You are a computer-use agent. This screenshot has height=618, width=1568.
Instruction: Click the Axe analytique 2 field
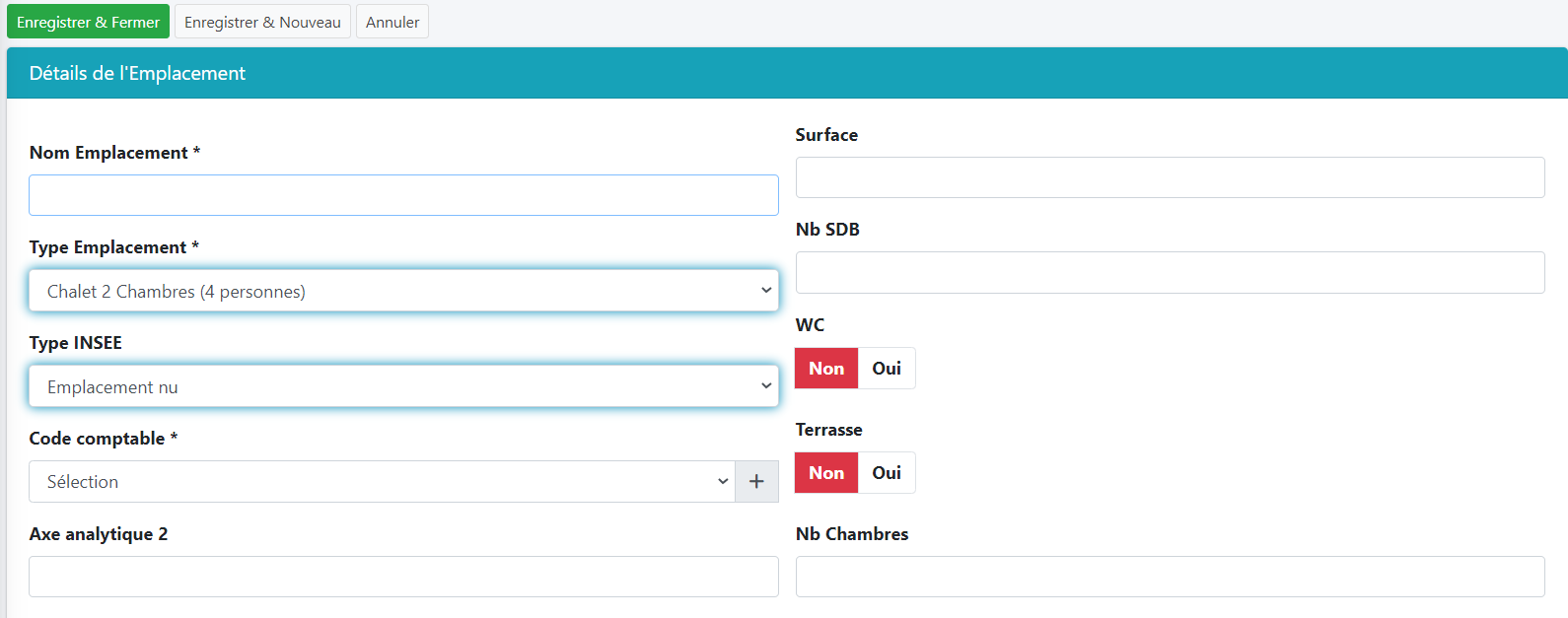click(x=403, y=577)
